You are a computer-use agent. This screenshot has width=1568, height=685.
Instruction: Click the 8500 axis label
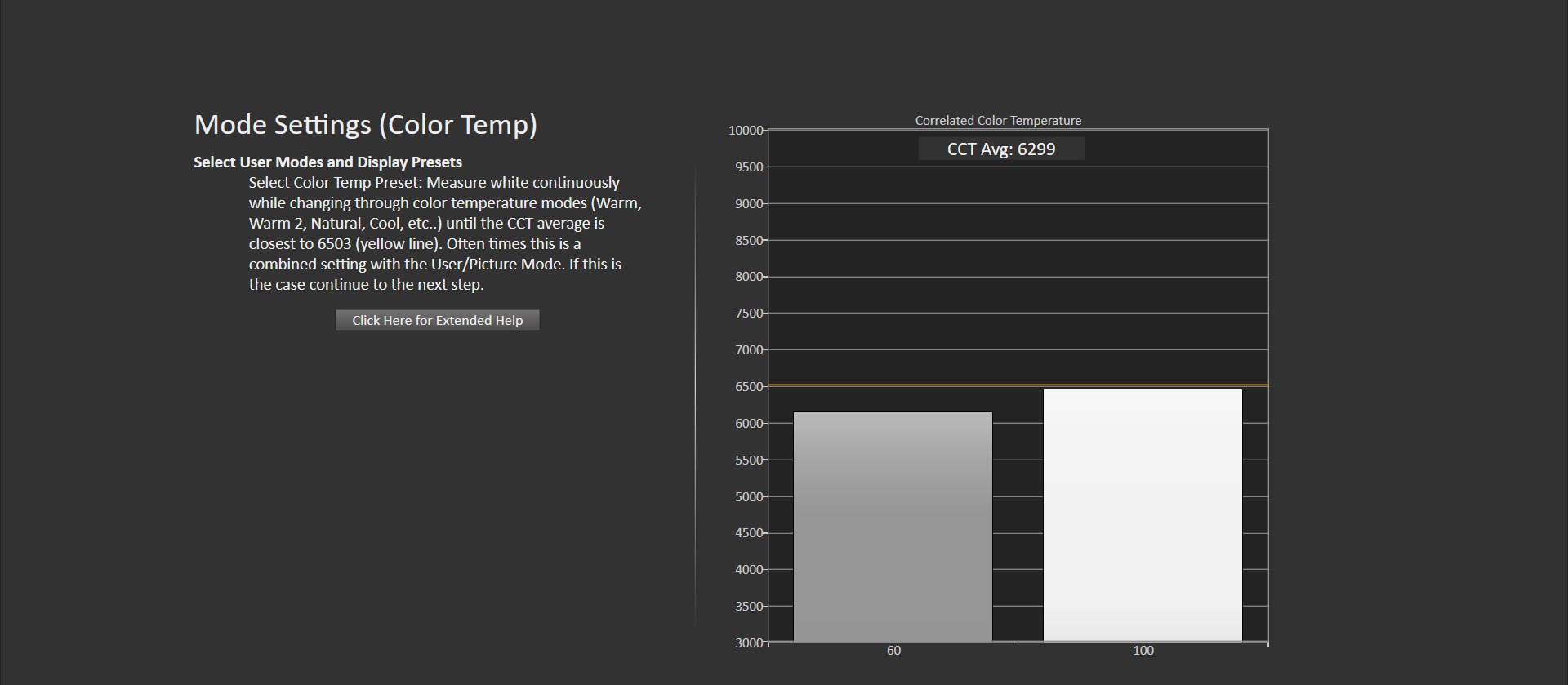point(749,240)
